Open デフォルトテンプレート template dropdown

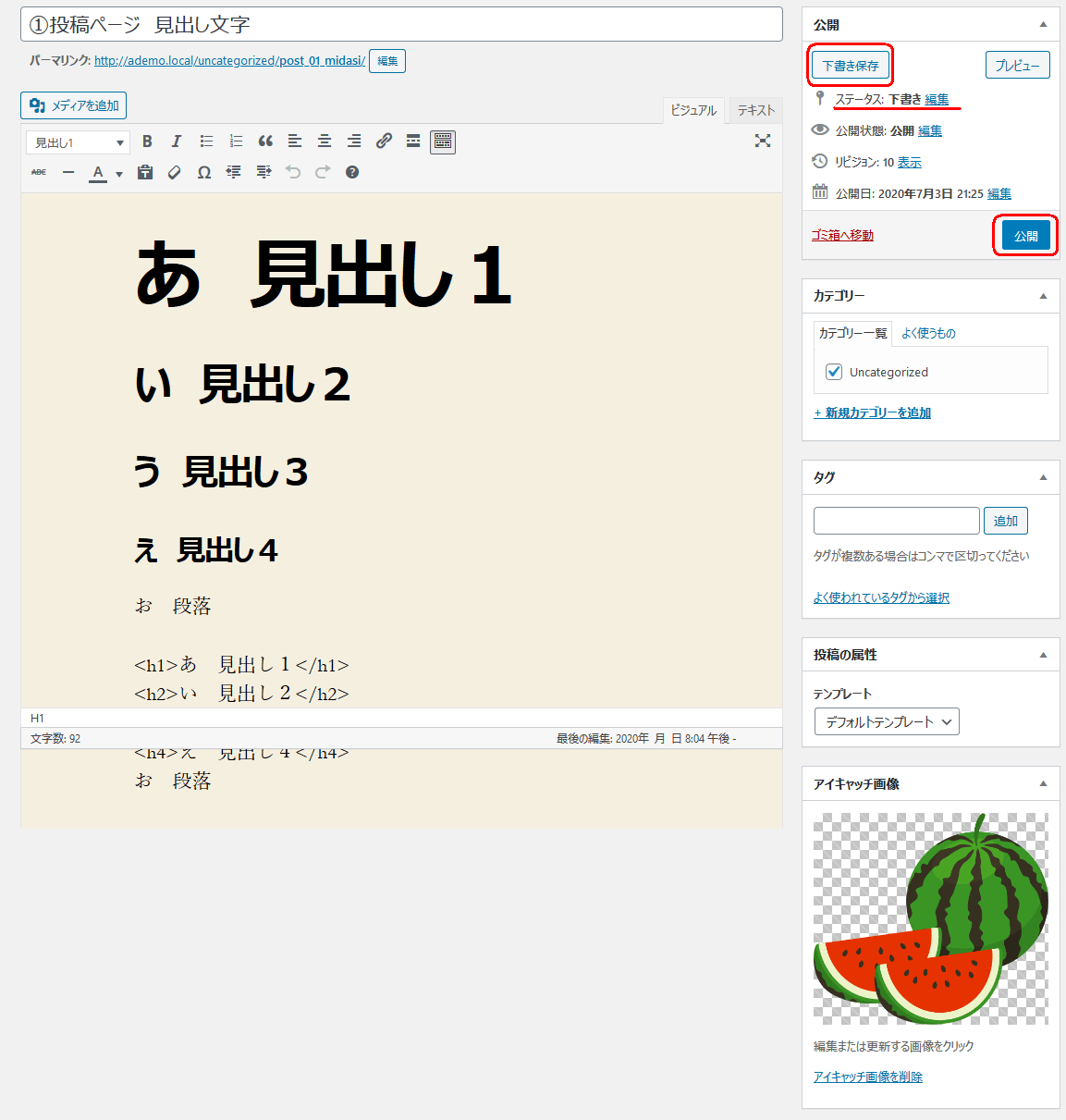887,721
